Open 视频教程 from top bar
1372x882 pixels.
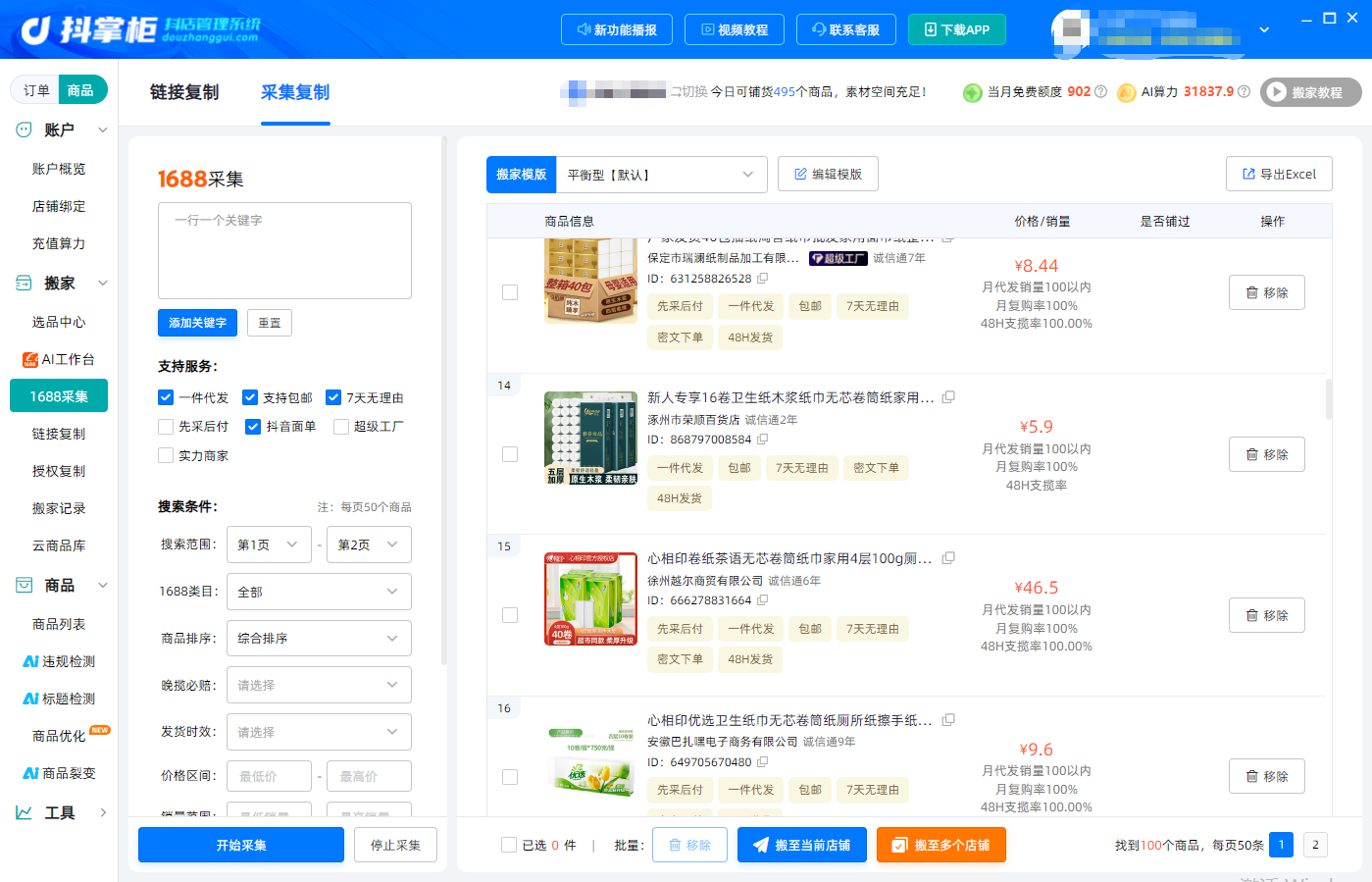click(x=735, y=29)
